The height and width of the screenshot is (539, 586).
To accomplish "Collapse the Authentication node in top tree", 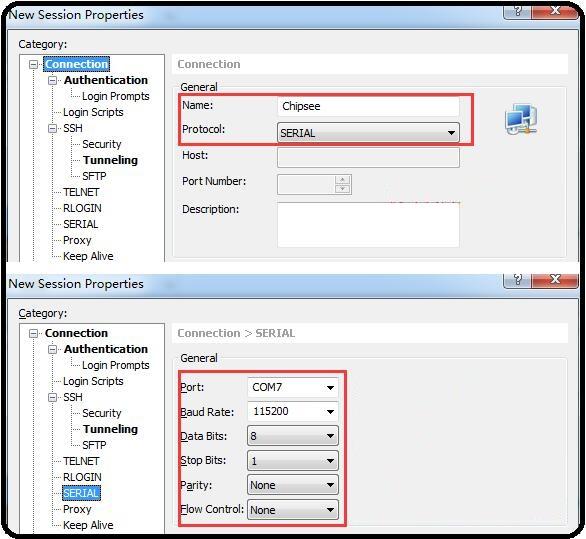I will click(53, 80).
